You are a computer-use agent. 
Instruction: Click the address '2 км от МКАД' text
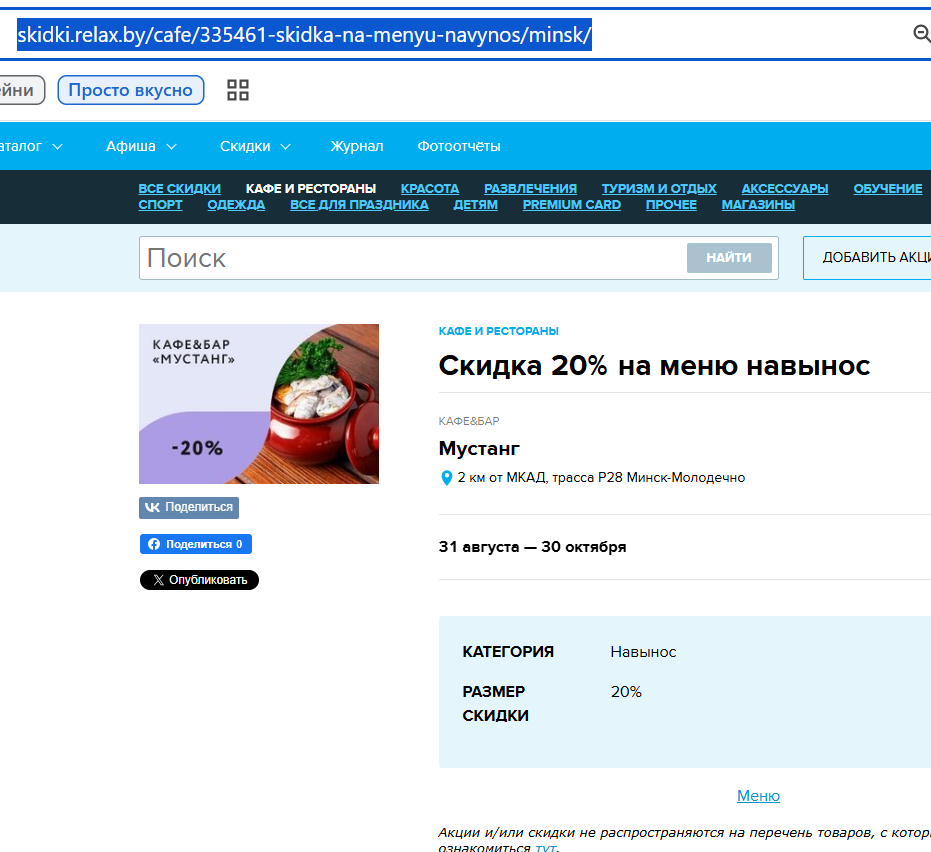pos(601,477)
